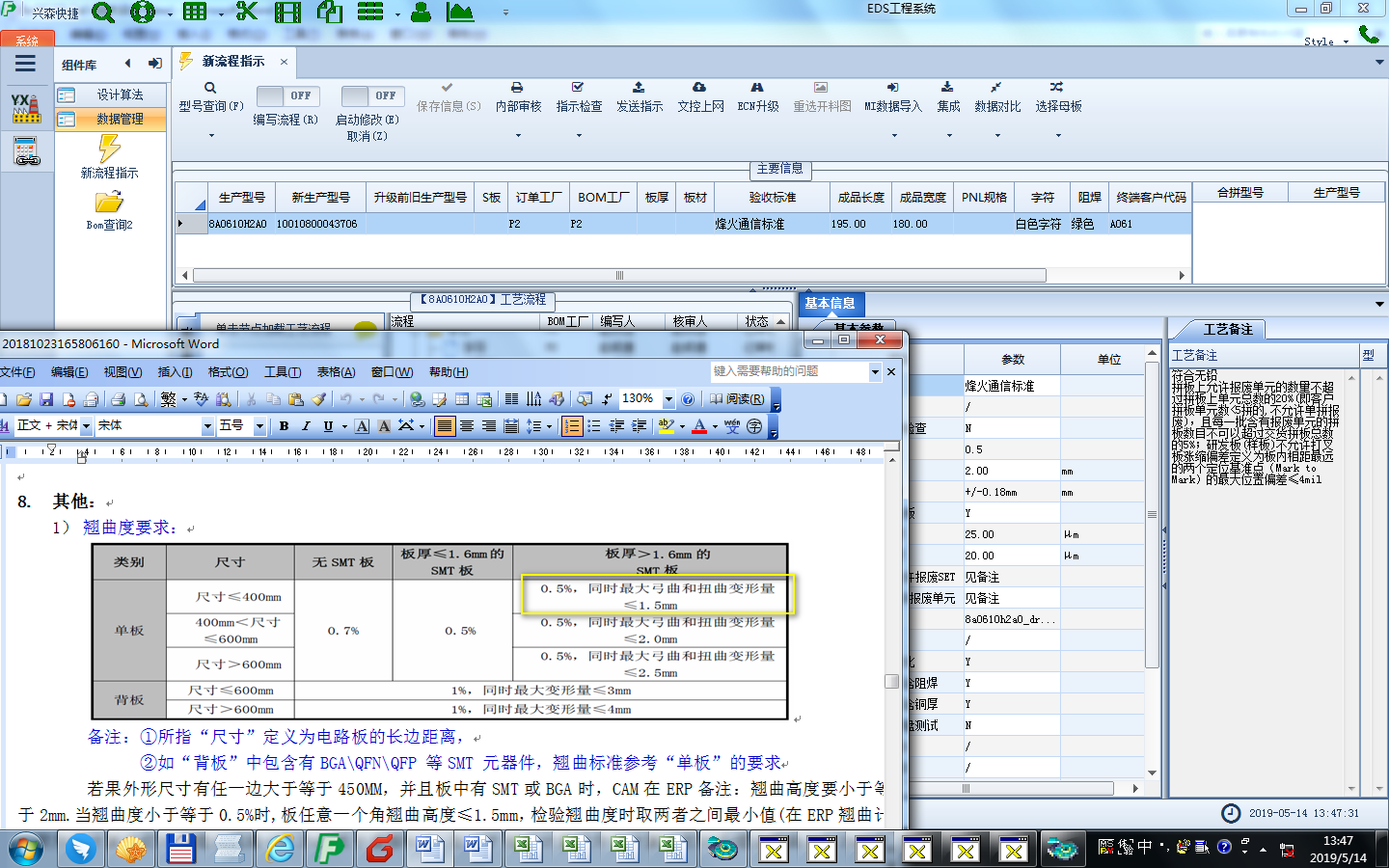Open the 宋体 font name dropdown
1389x868 pixels.
point(206,425)
